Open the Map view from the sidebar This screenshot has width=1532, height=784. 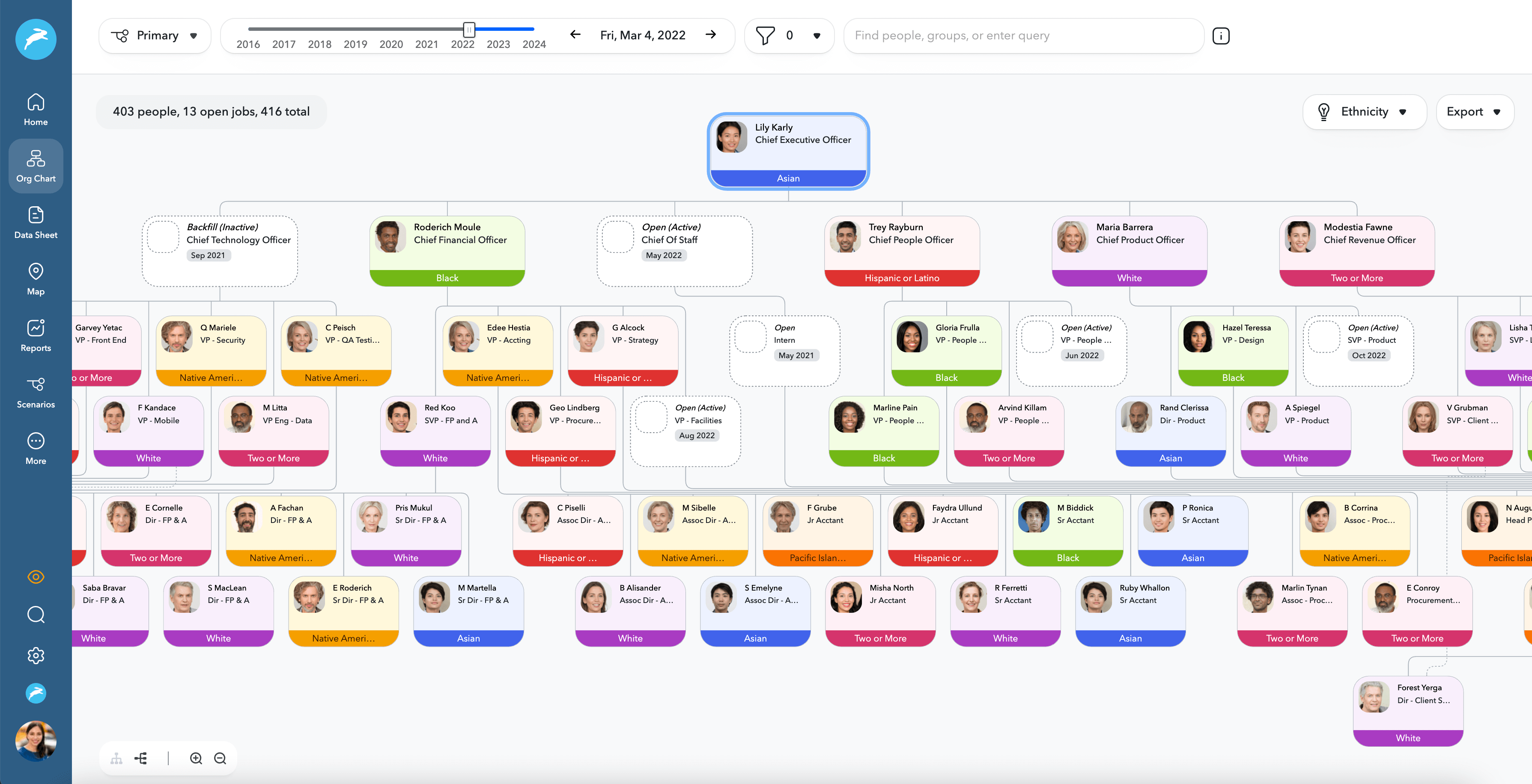click(36, 278)
